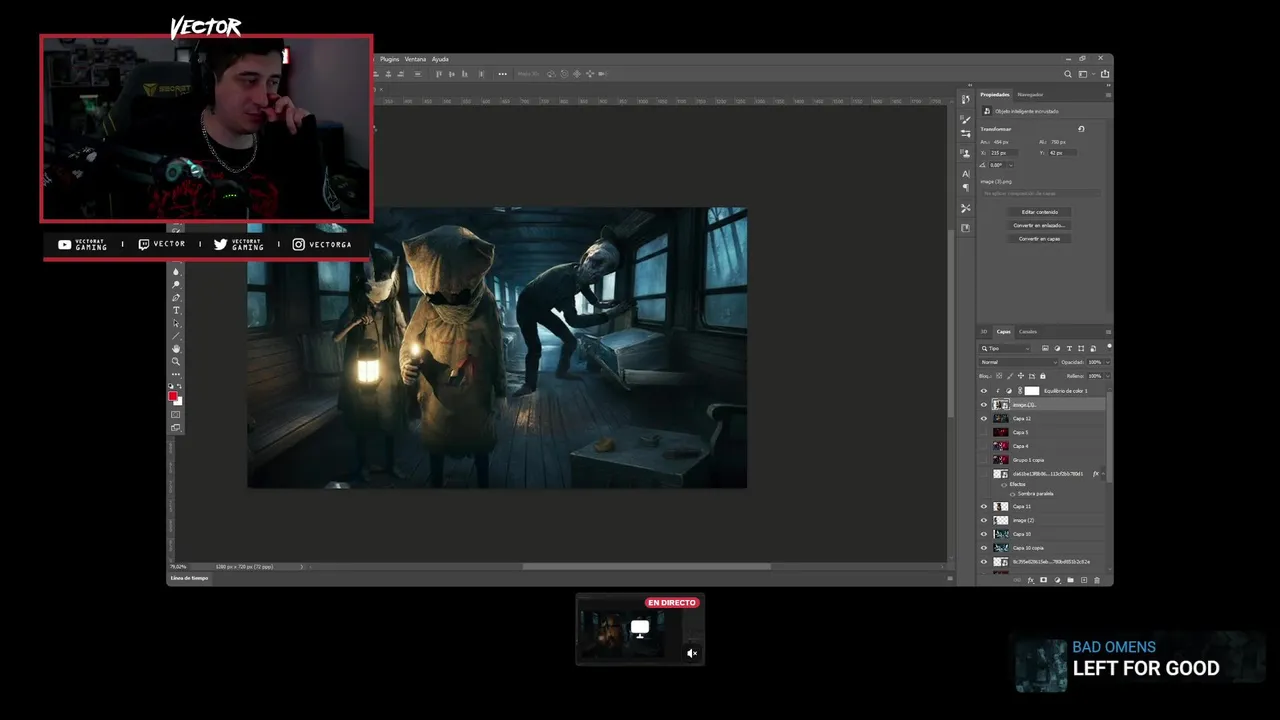Select the Hand tool
The width and height of the screenshot is (1280, 720).
[x=176, y=349]
